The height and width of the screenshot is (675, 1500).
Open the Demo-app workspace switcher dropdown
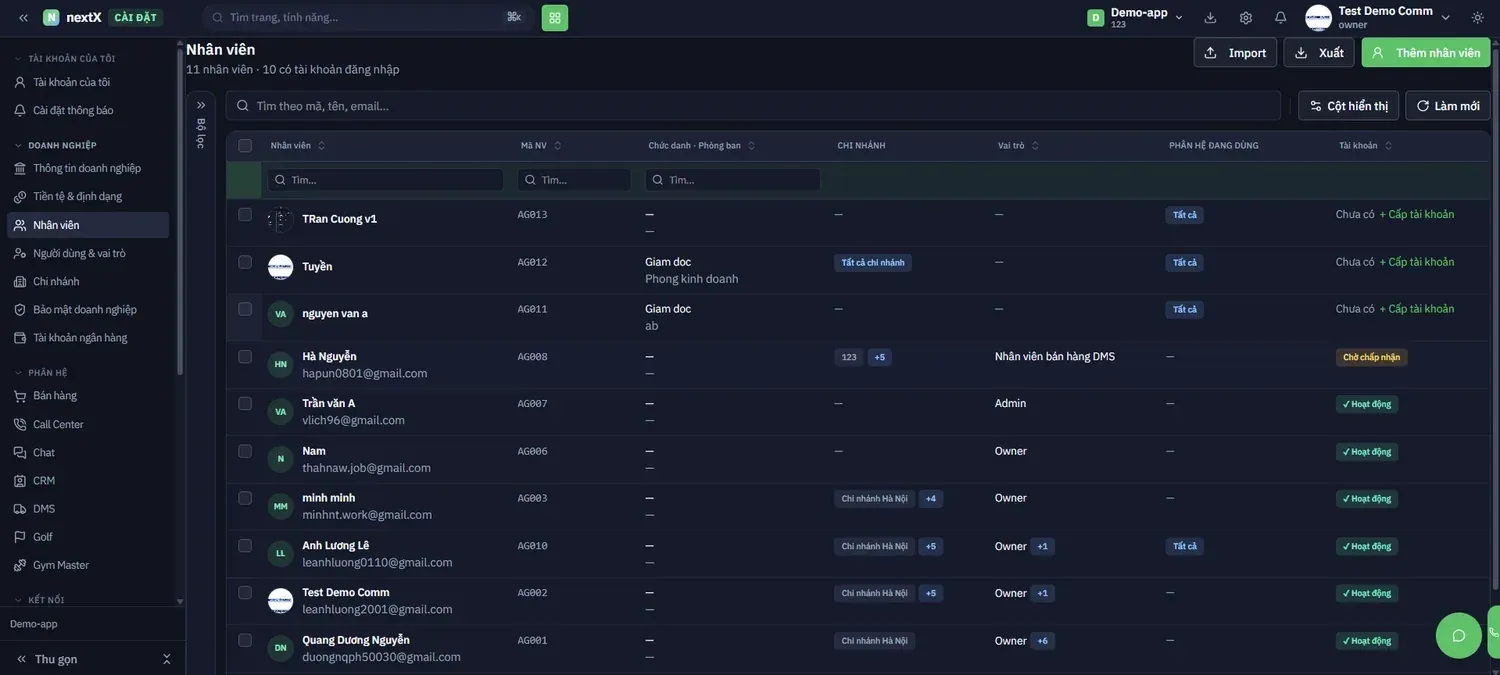click(1135, 17)
